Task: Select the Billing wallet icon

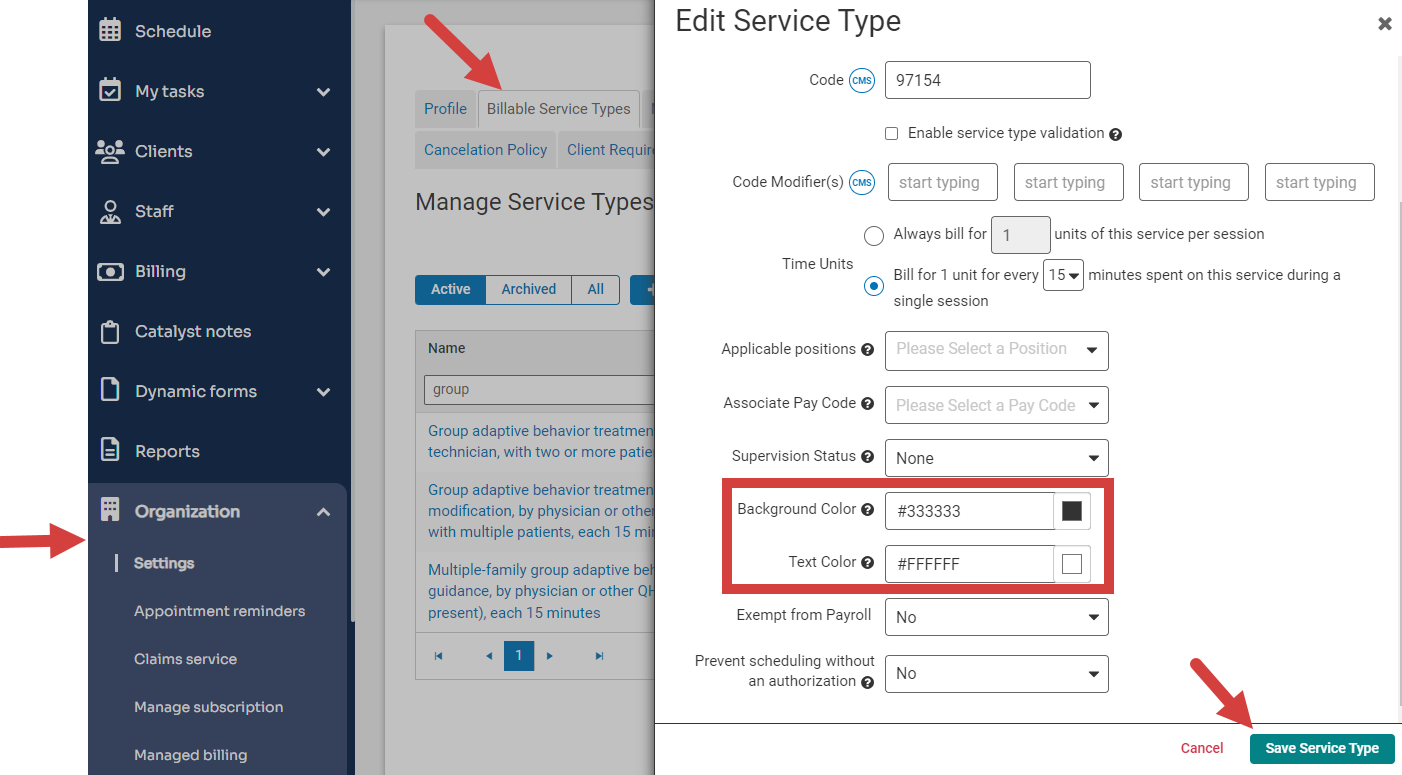Action: (109, 271)
